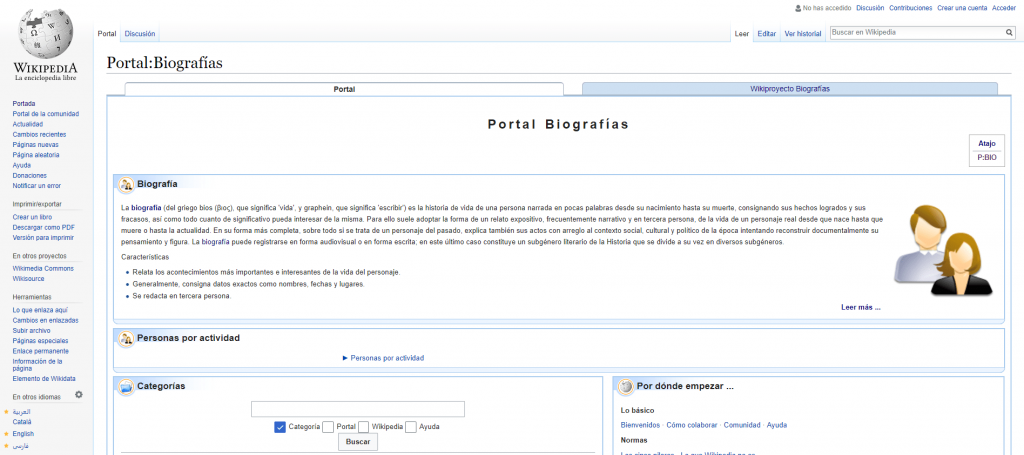
Task: Check the Portal checkbox
Action: click(328, 427)
